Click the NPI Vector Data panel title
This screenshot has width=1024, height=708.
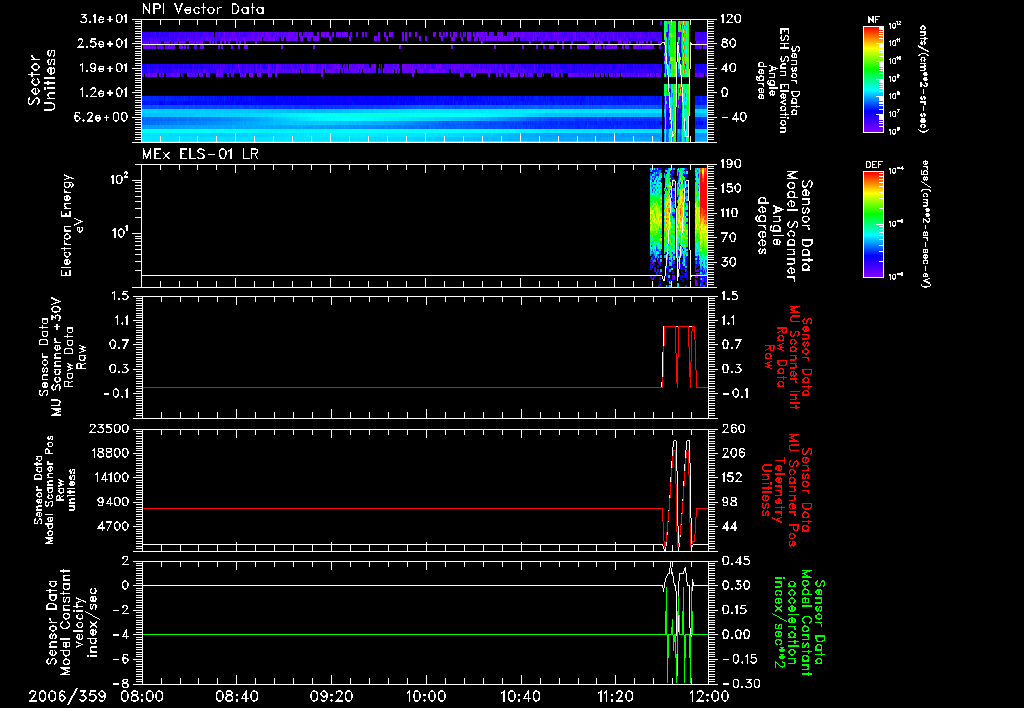tap(203, 9)
